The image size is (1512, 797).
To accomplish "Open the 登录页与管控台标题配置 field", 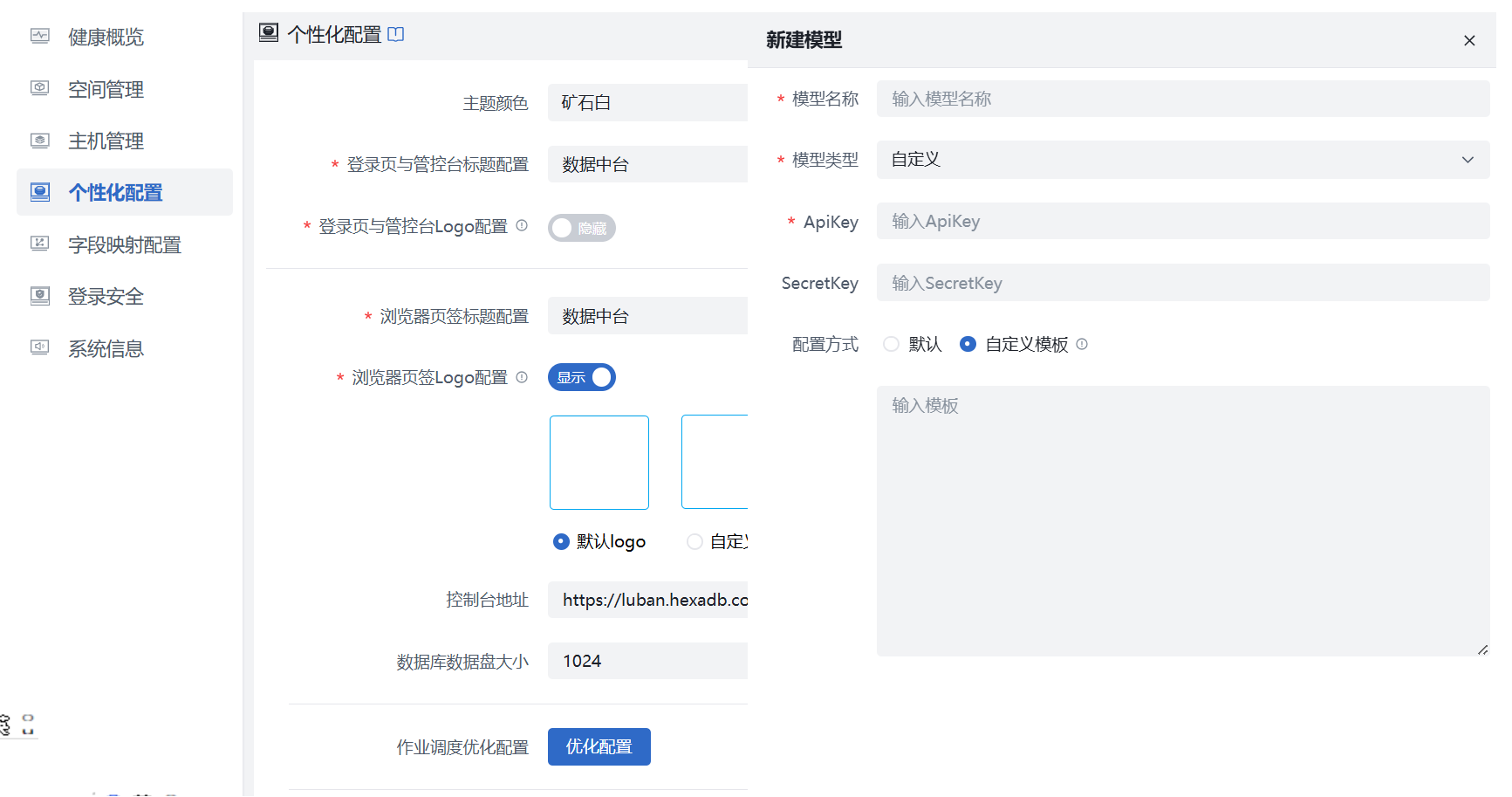I will tap(647, 163).
